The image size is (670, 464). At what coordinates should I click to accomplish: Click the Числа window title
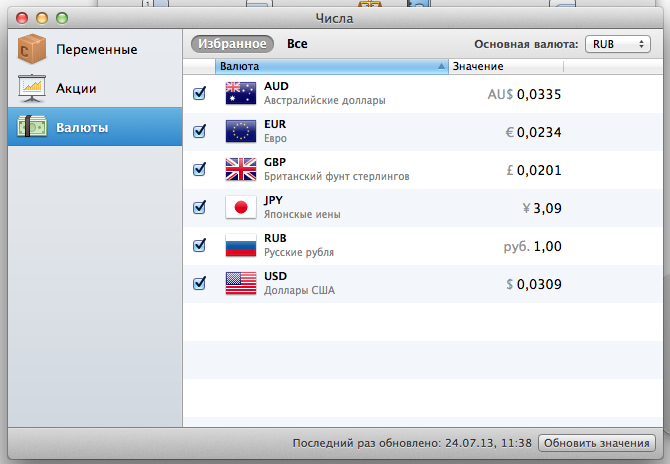334,18
